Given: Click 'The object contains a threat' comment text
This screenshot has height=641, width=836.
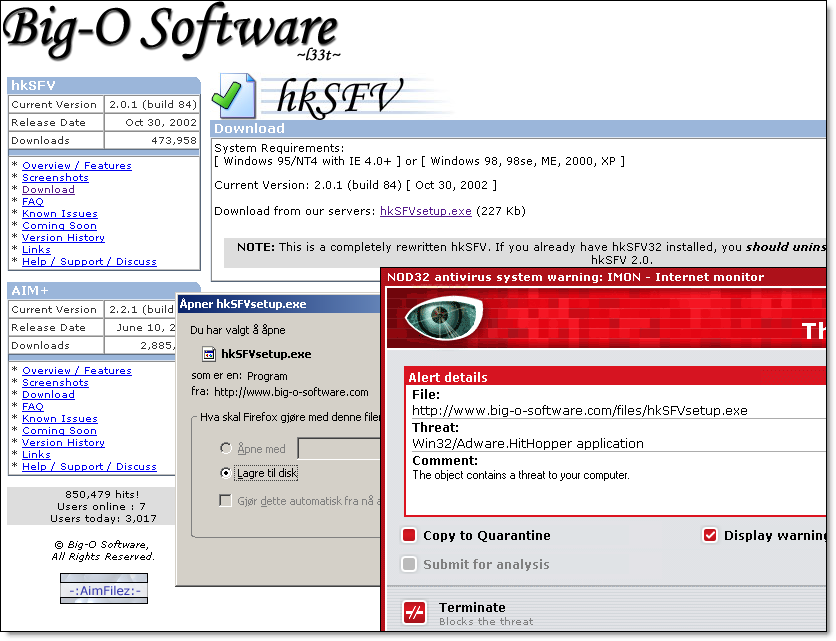Looking at the screenshot, I should (x=521, y=475).
